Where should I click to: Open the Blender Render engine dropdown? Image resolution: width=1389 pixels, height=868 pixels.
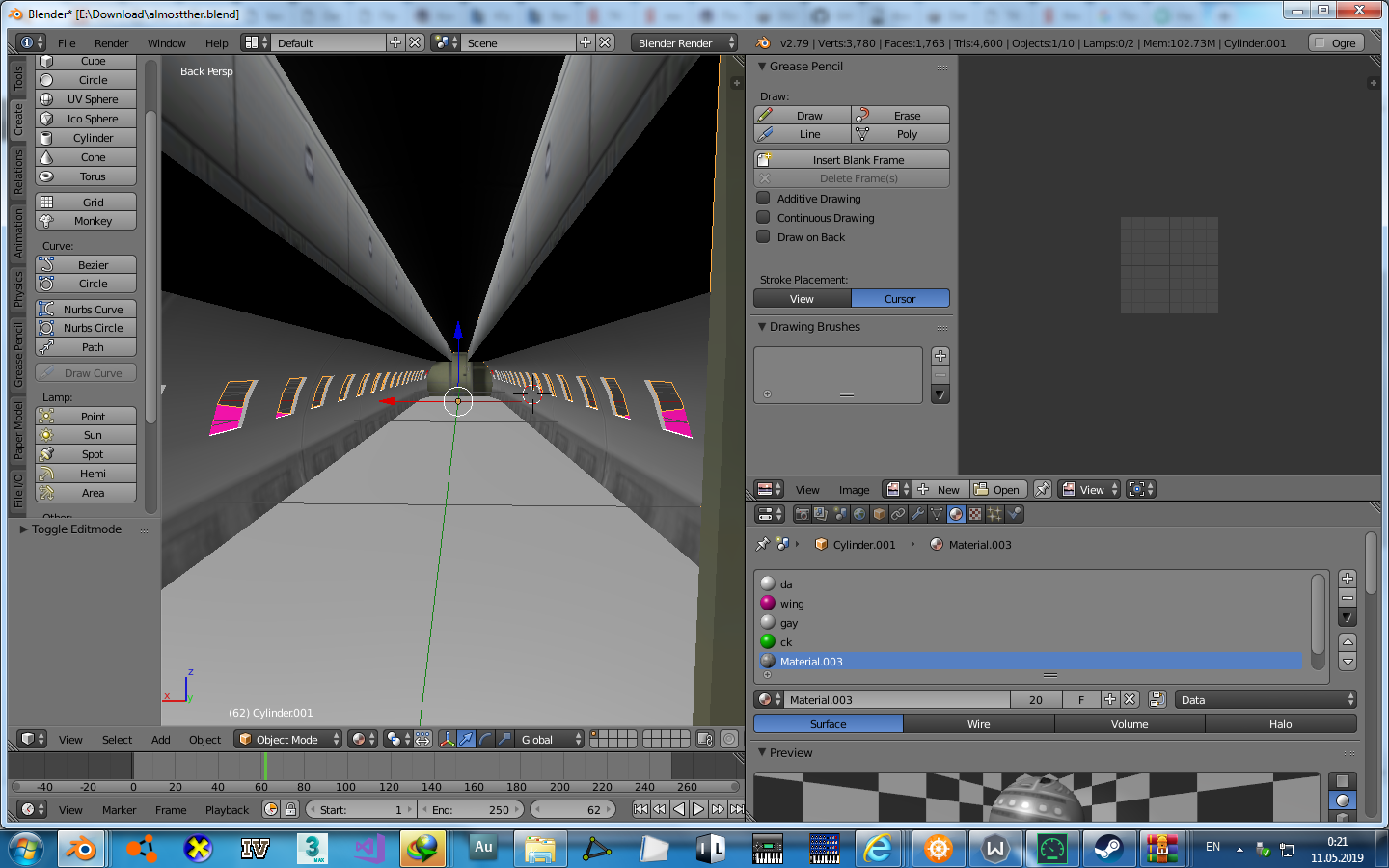coord(685,43)
